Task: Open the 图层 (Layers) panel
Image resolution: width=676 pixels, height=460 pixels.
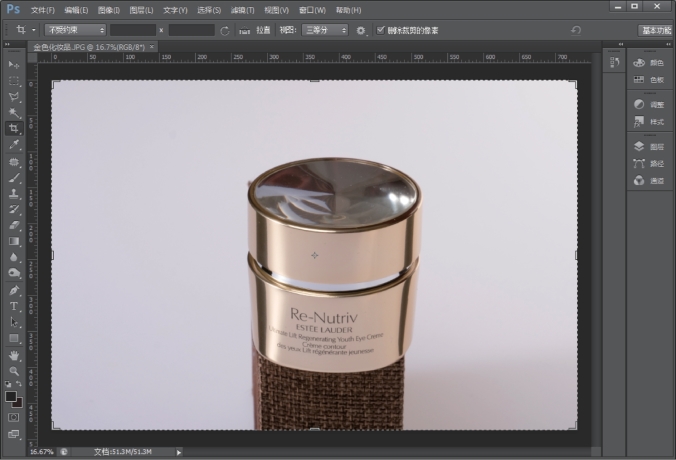Action: pyautogui.click(x=648, y=147)
